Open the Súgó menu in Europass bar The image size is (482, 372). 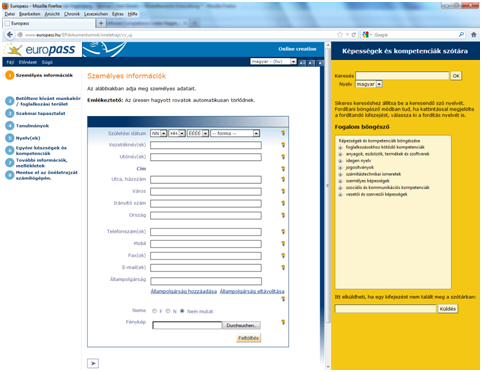47,62
